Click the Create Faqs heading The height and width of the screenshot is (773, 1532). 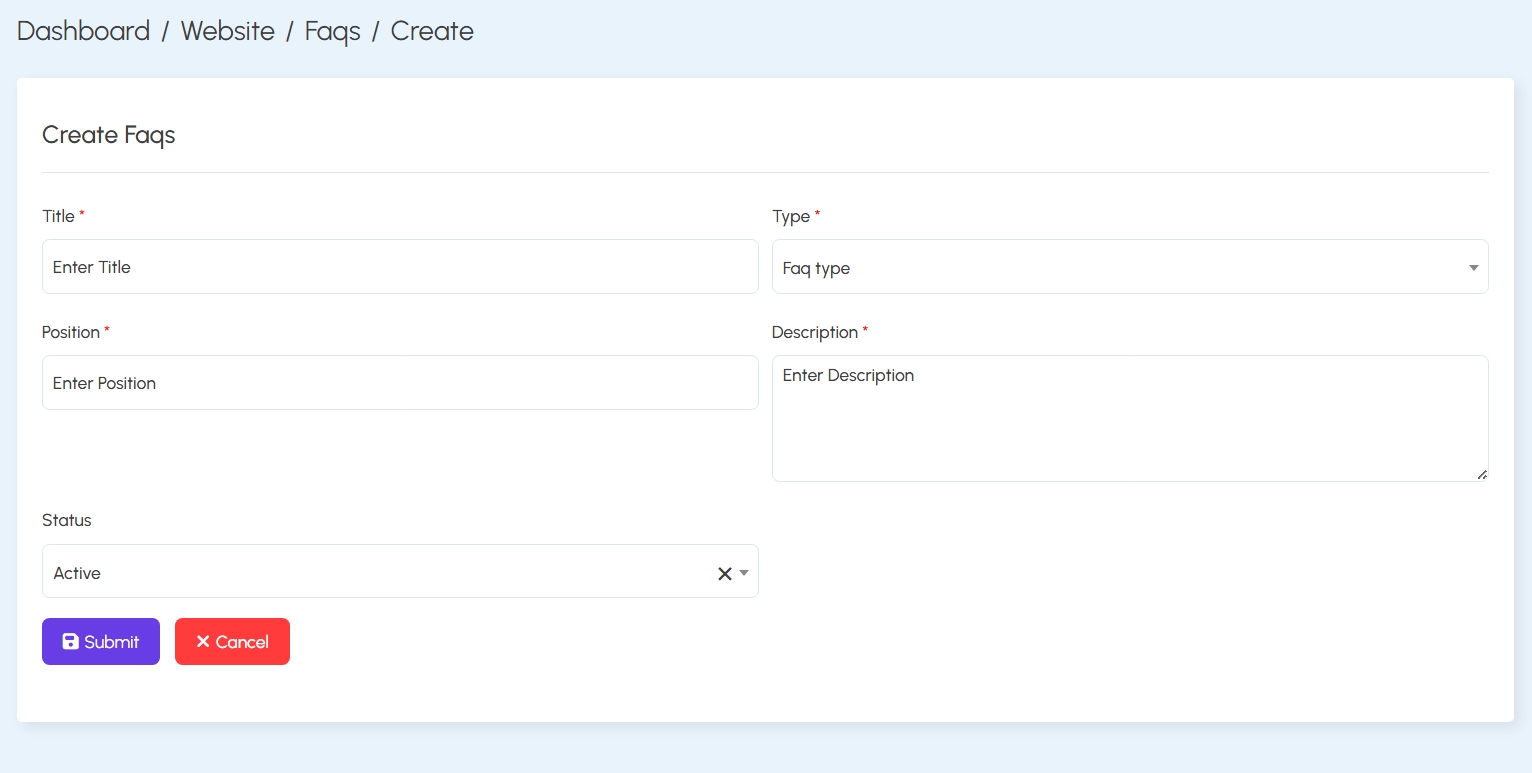coord(109,135)
